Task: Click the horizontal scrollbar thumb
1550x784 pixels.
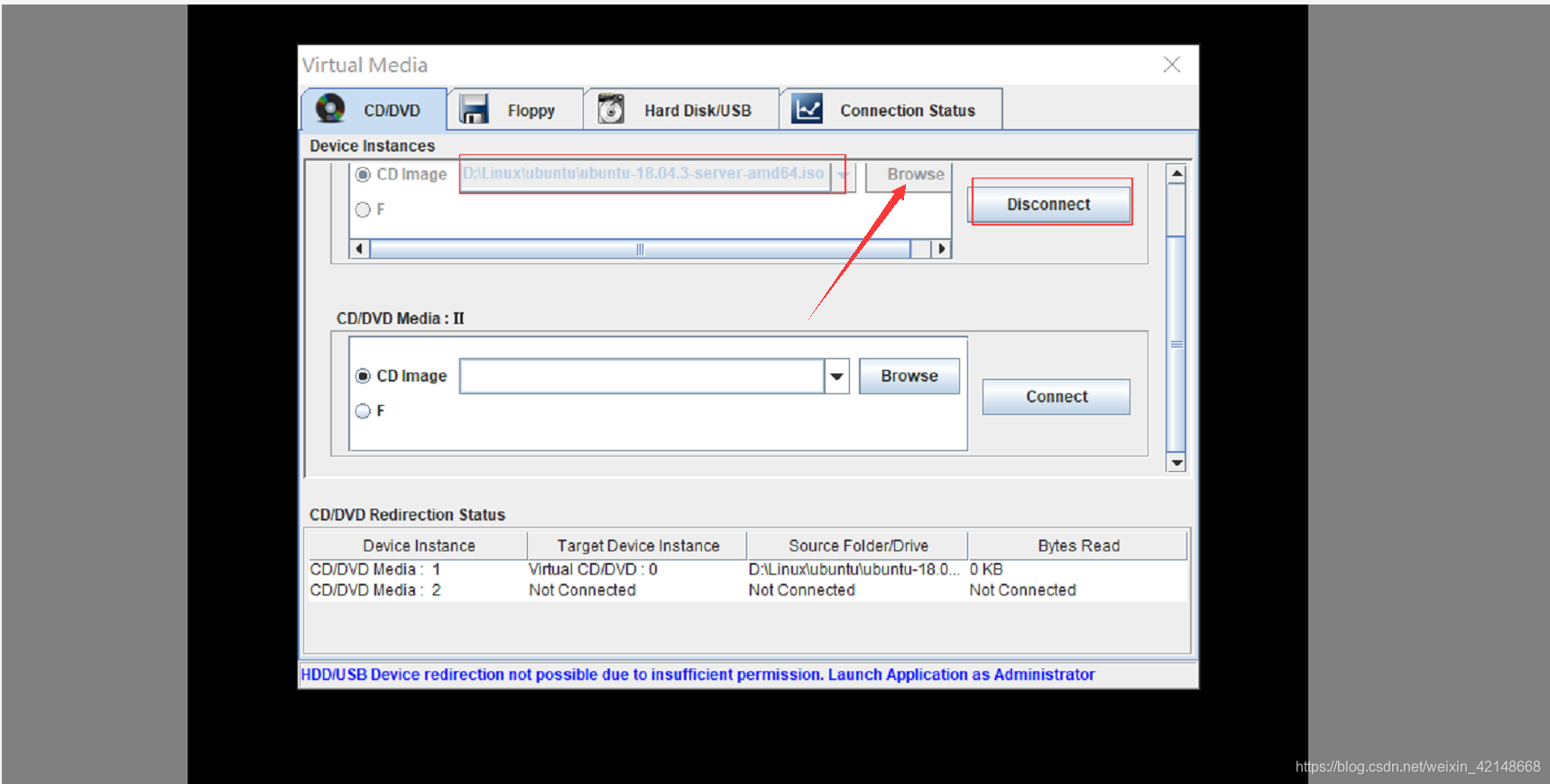Action: pyautogui.click(x=640, y=249)
